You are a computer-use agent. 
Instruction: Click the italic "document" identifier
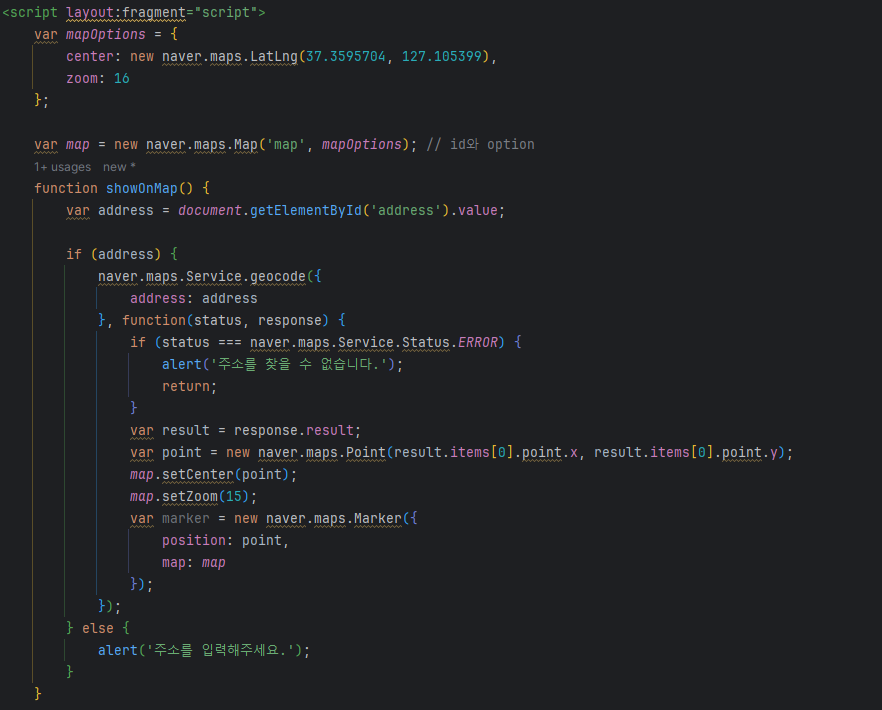[x=210, y=210]
